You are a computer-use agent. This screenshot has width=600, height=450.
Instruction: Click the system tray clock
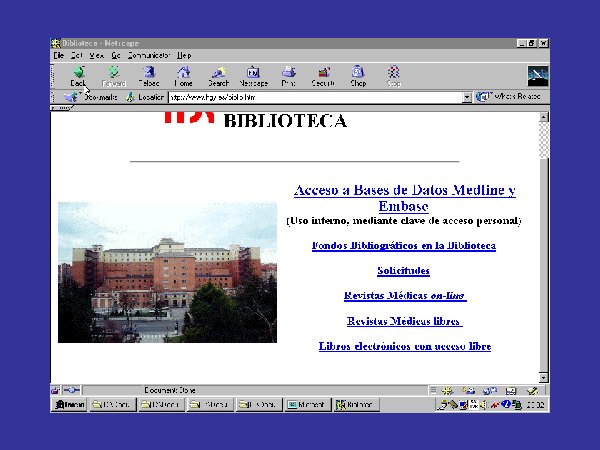535,405
